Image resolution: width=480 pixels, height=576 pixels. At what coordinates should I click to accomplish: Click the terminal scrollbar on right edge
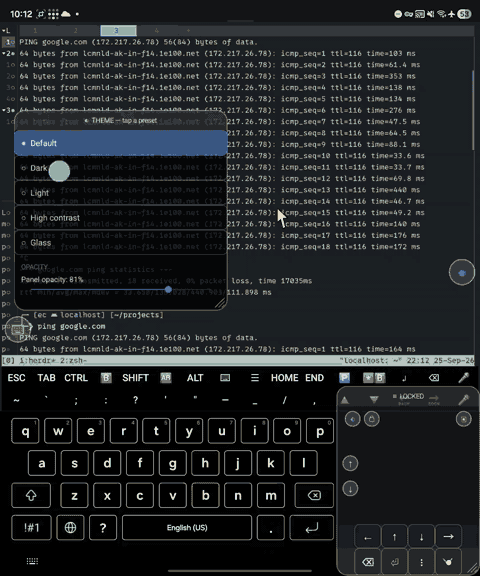(473, 110)
